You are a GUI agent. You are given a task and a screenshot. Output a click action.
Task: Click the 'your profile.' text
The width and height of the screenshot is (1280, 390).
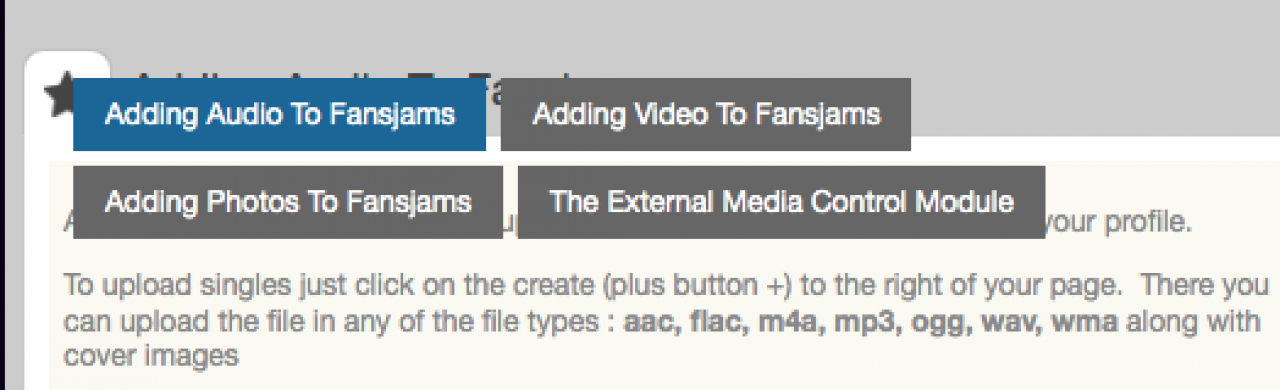tap(1117, 222)
